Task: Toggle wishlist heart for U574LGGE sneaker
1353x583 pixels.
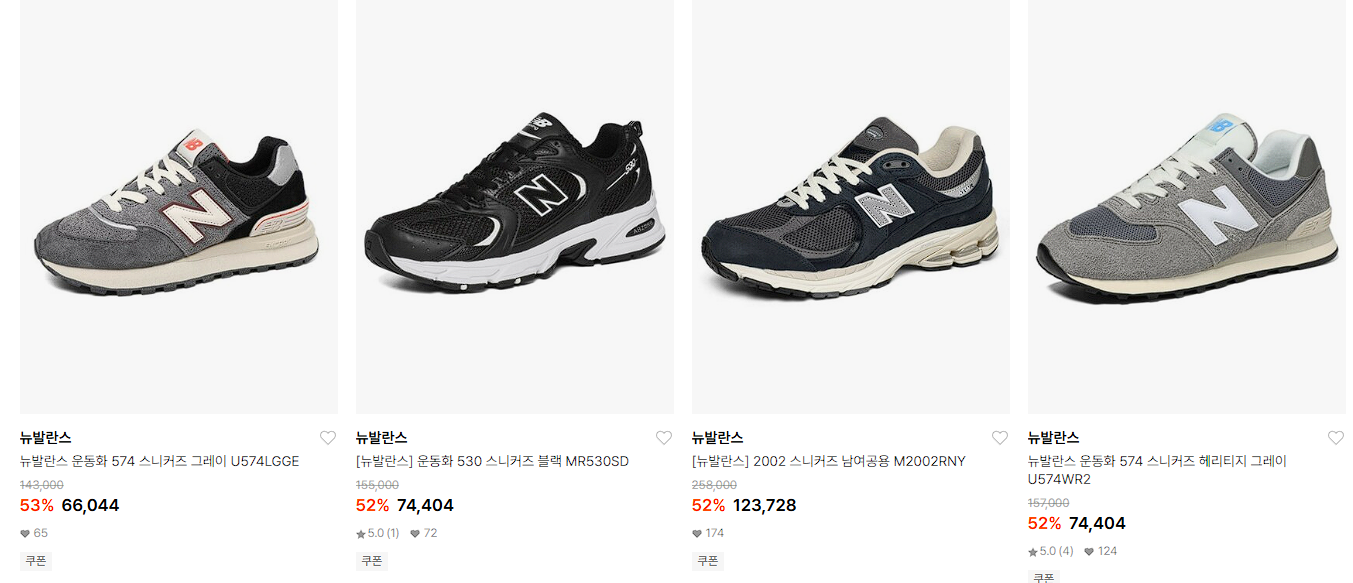Action: pos(328,438)
